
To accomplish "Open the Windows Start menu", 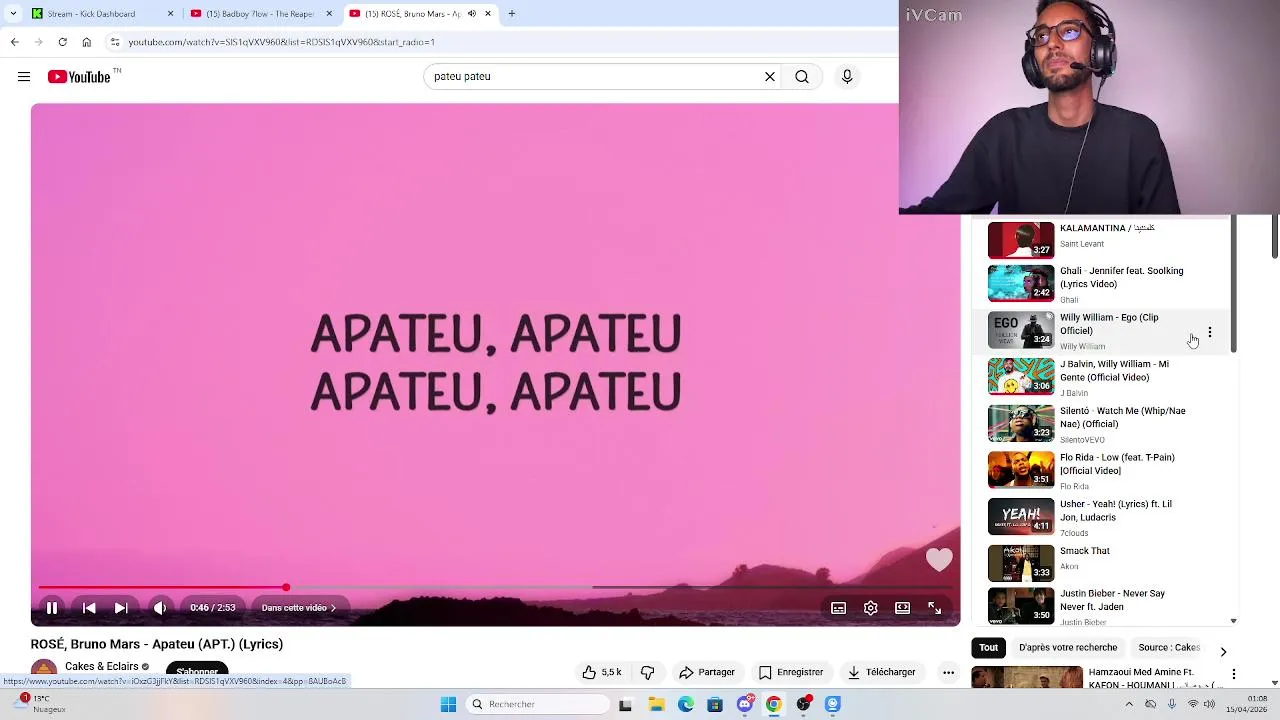I will pyautogui.click(x=449, y=705).
